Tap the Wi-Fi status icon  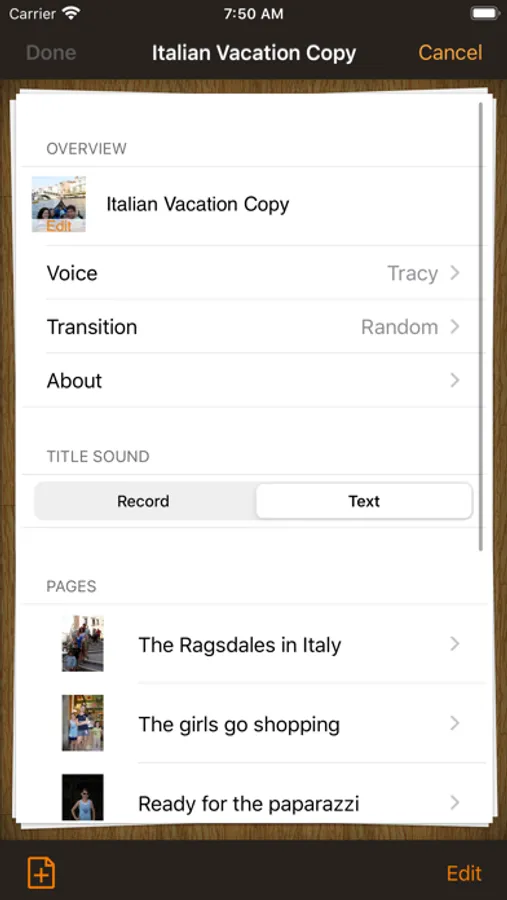(x=71, y=14)
